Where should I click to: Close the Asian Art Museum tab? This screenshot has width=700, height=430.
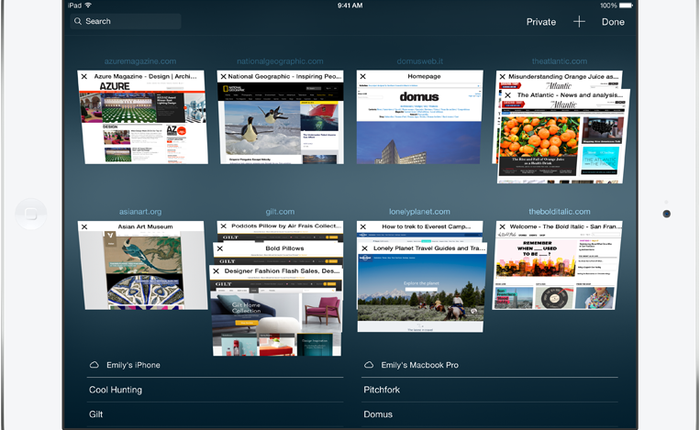tap(84, 227)
